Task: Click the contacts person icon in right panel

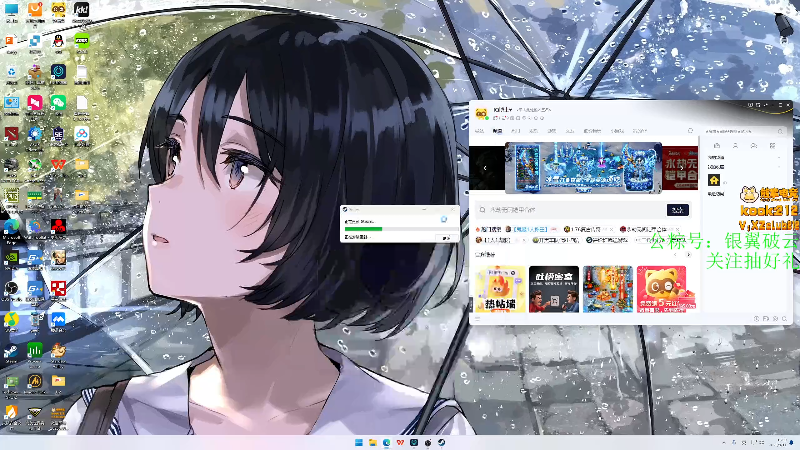Action: (735, 146)
